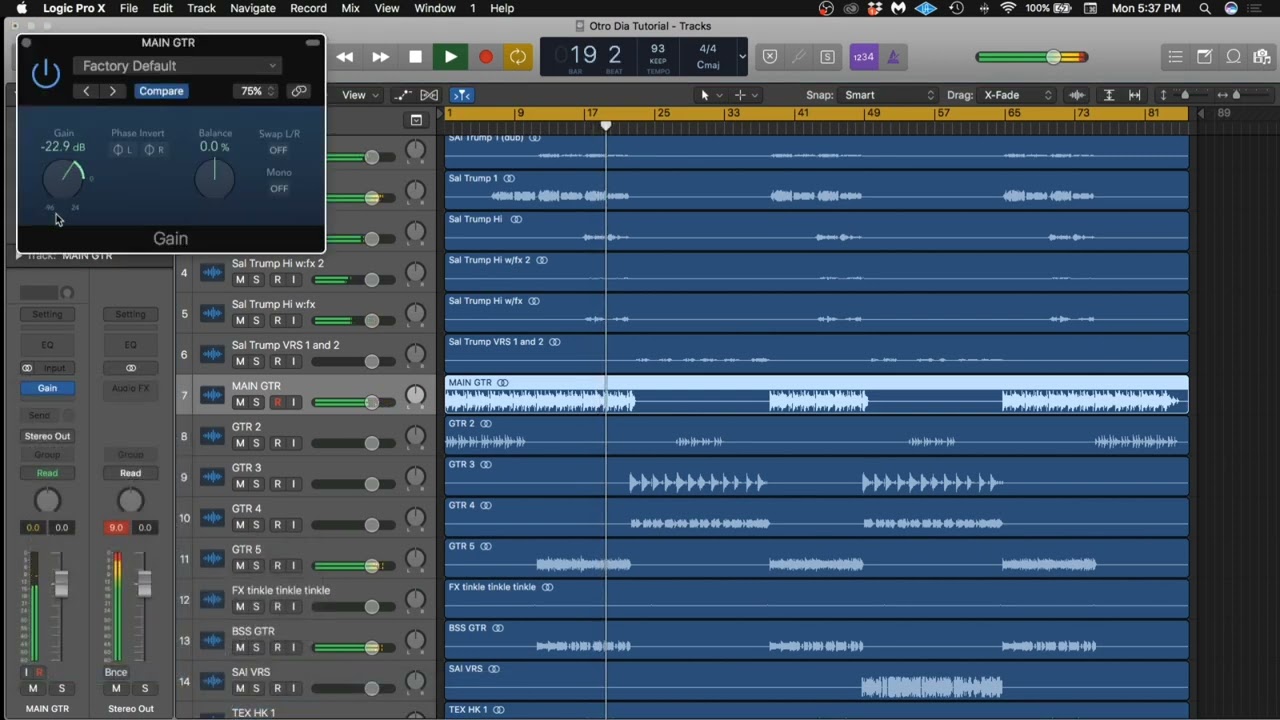Click the Bnce button on Stereo Out strip
1280x720 pixels.
coord(116,672)
